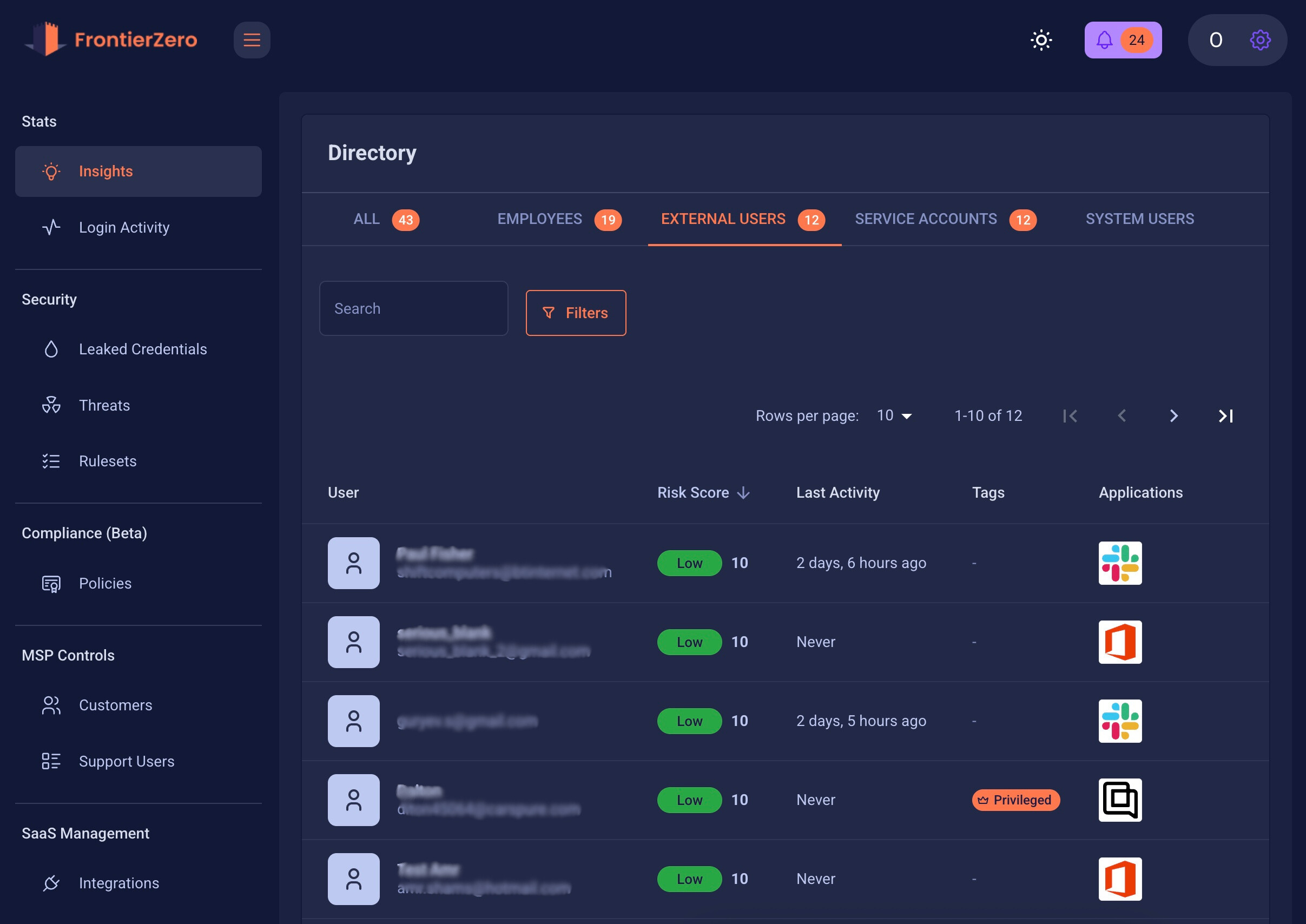Open Integrations under SaaS Management
The height and width of the screenshot is (924, 1306).
coord(118,883)
